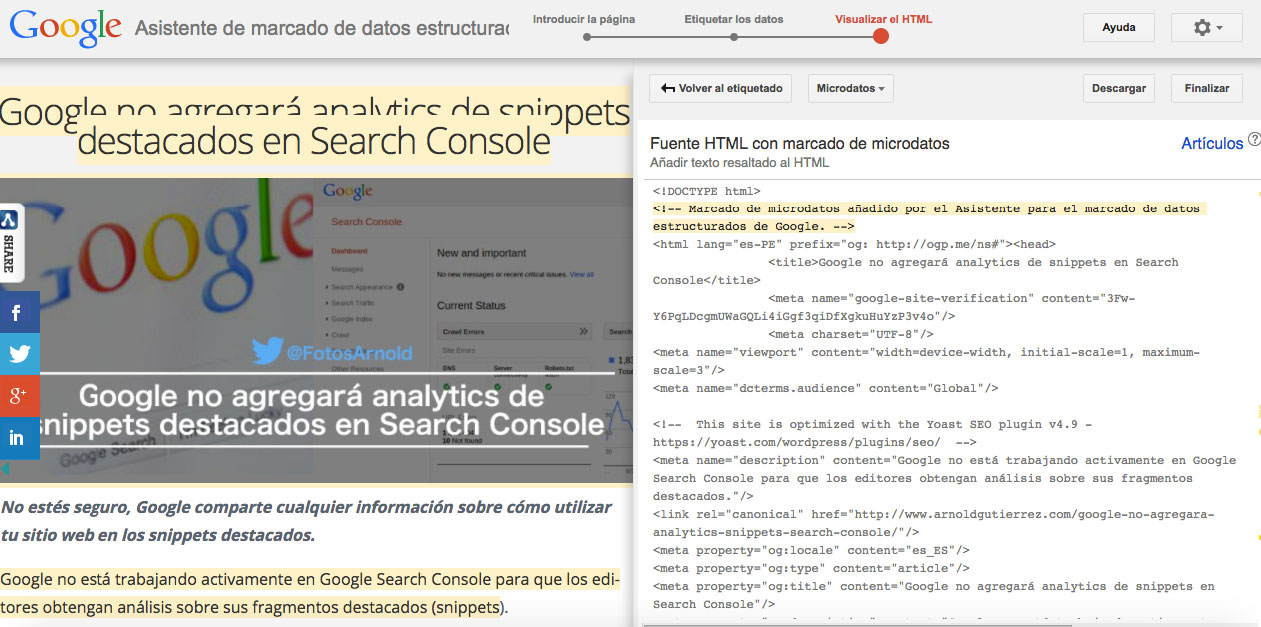This screenshot has width=1261, height=627.
Task: Click the meta charset UTF-8 line
Action: tap(851, 334)
